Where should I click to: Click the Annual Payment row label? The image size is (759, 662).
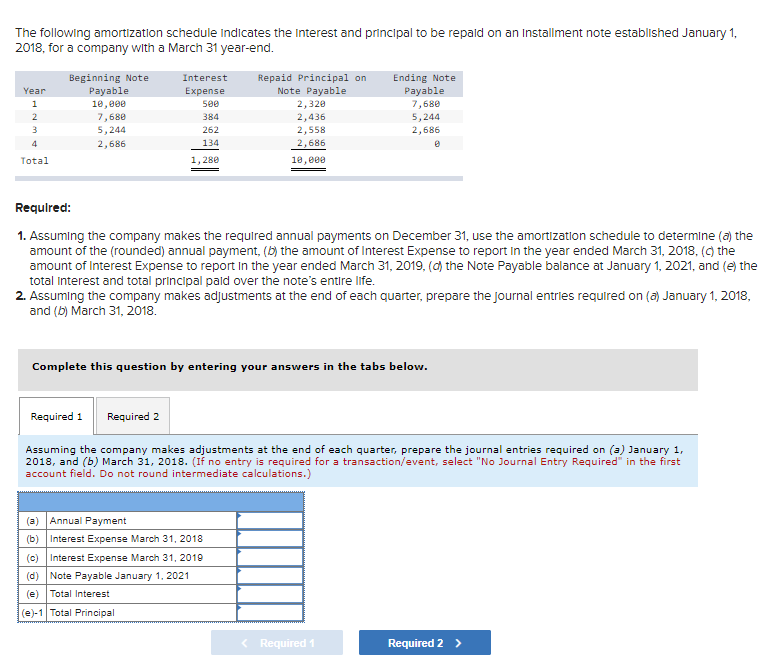pyautogui.click(x=88, y=521)
